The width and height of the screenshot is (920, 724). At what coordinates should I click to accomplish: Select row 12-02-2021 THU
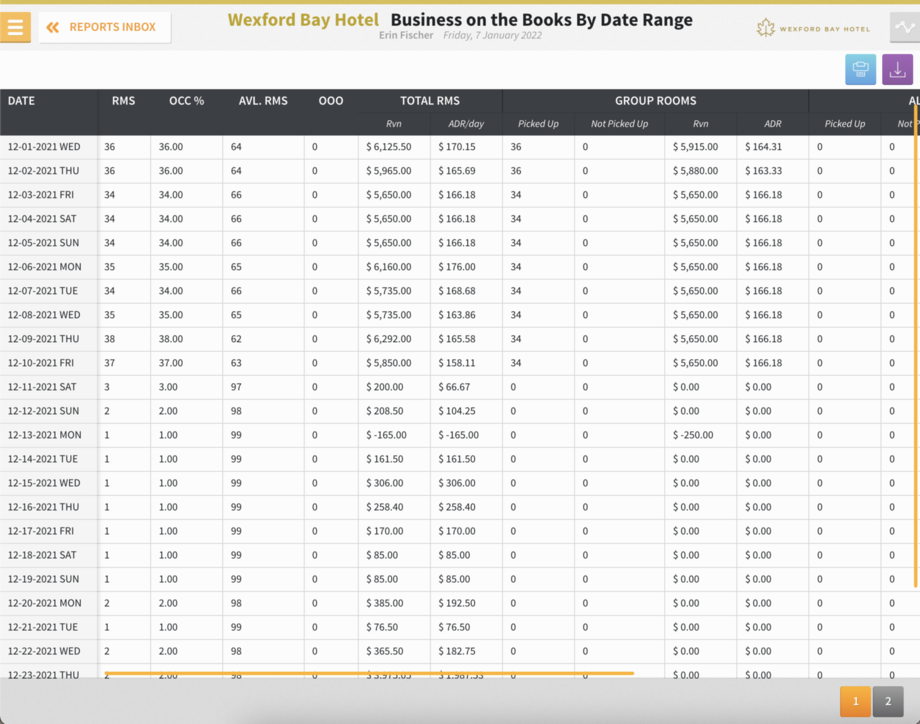[x=460, y=171]
